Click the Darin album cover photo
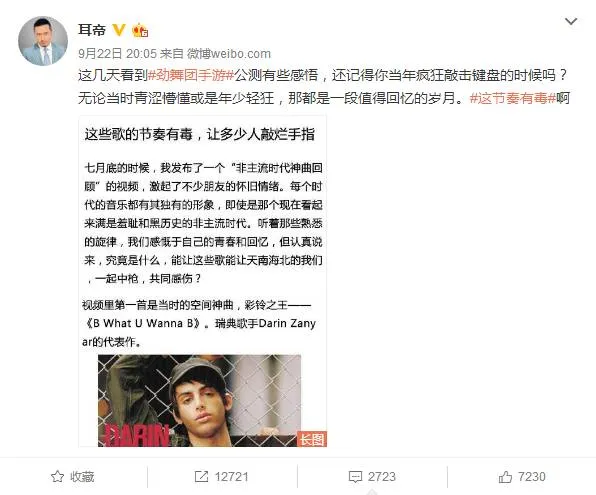The width and height of the screenshot is (596, 495). tap(200, 401)
